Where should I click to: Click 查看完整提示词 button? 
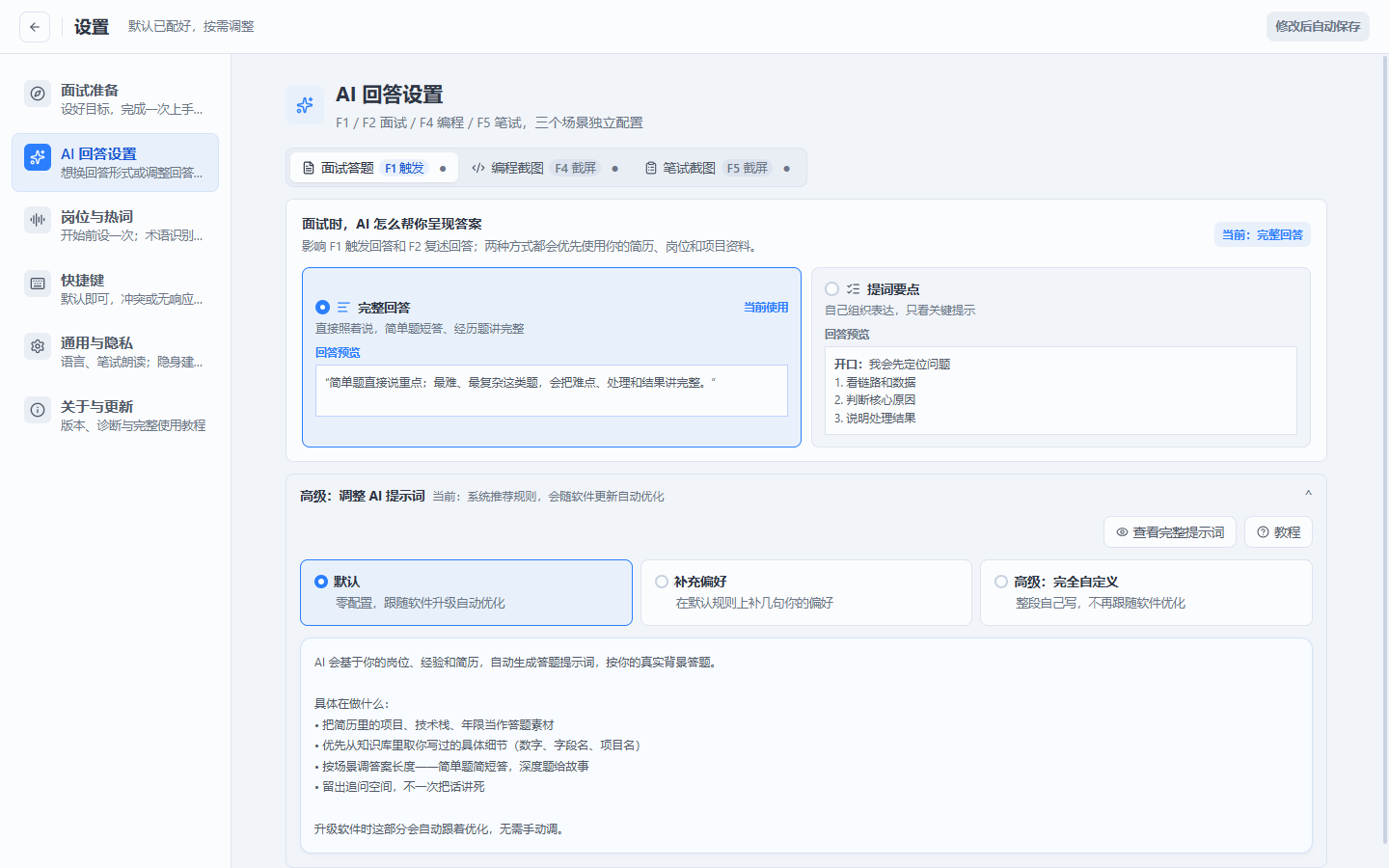pyautogui.click(x=1170, y=532)
